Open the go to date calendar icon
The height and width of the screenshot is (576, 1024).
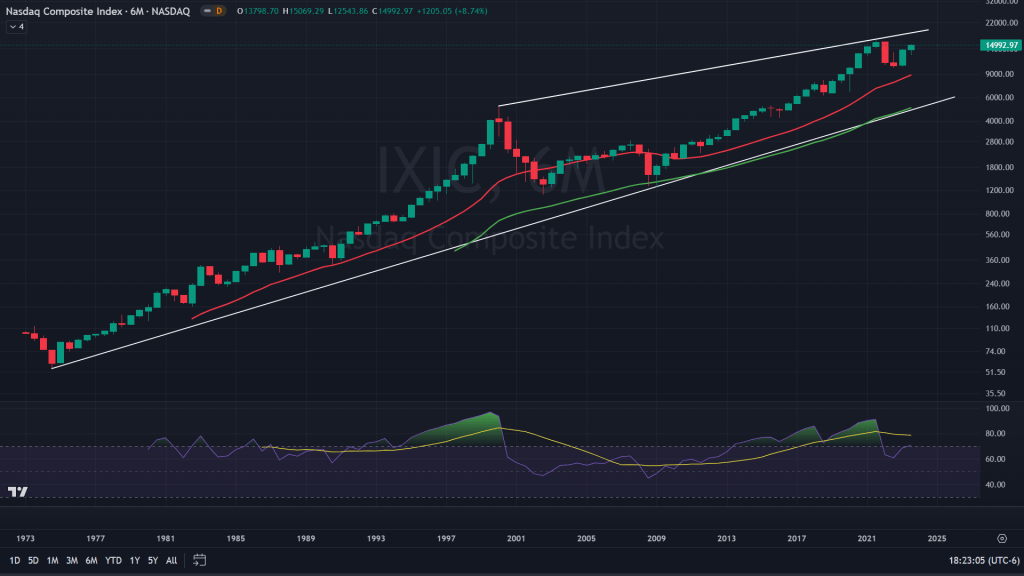pyautogui.click(x=199, y=560)
